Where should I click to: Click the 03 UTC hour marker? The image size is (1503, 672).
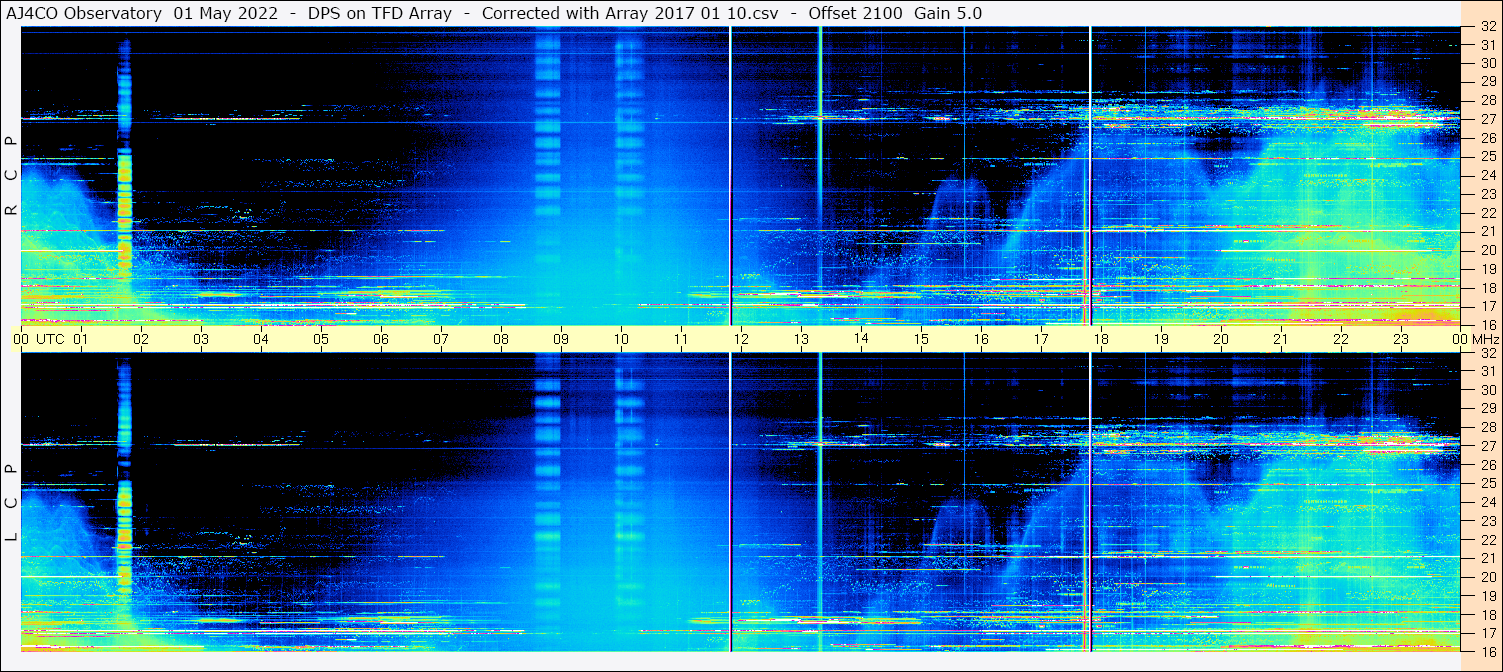201,339
